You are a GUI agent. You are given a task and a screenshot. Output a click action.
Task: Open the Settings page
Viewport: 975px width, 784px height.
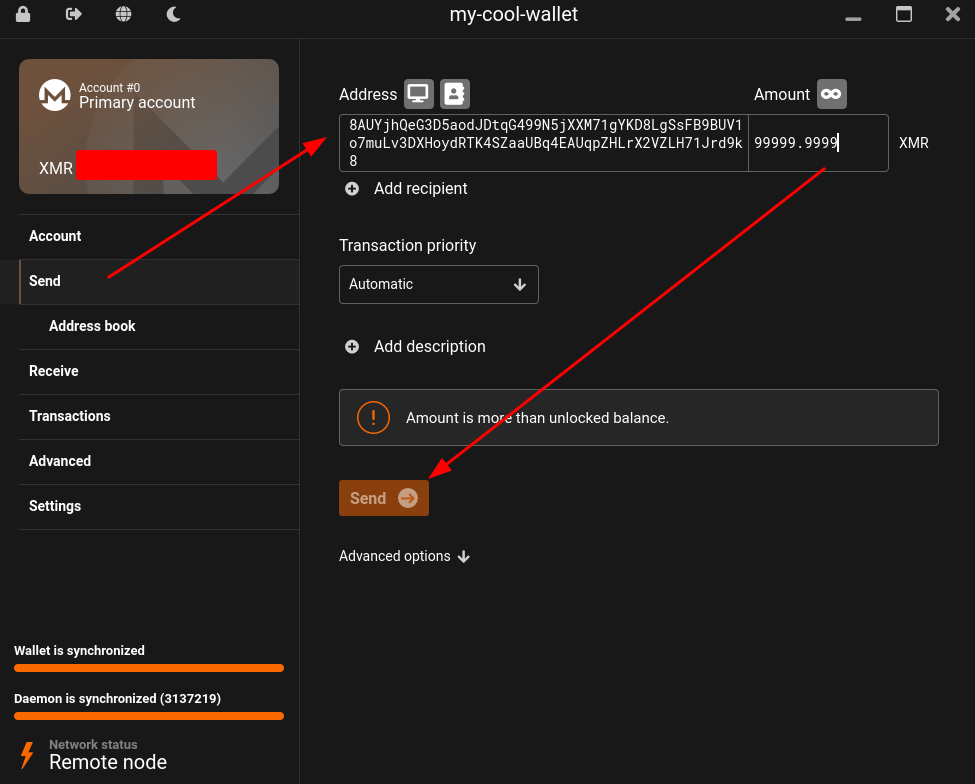[159, 506]
